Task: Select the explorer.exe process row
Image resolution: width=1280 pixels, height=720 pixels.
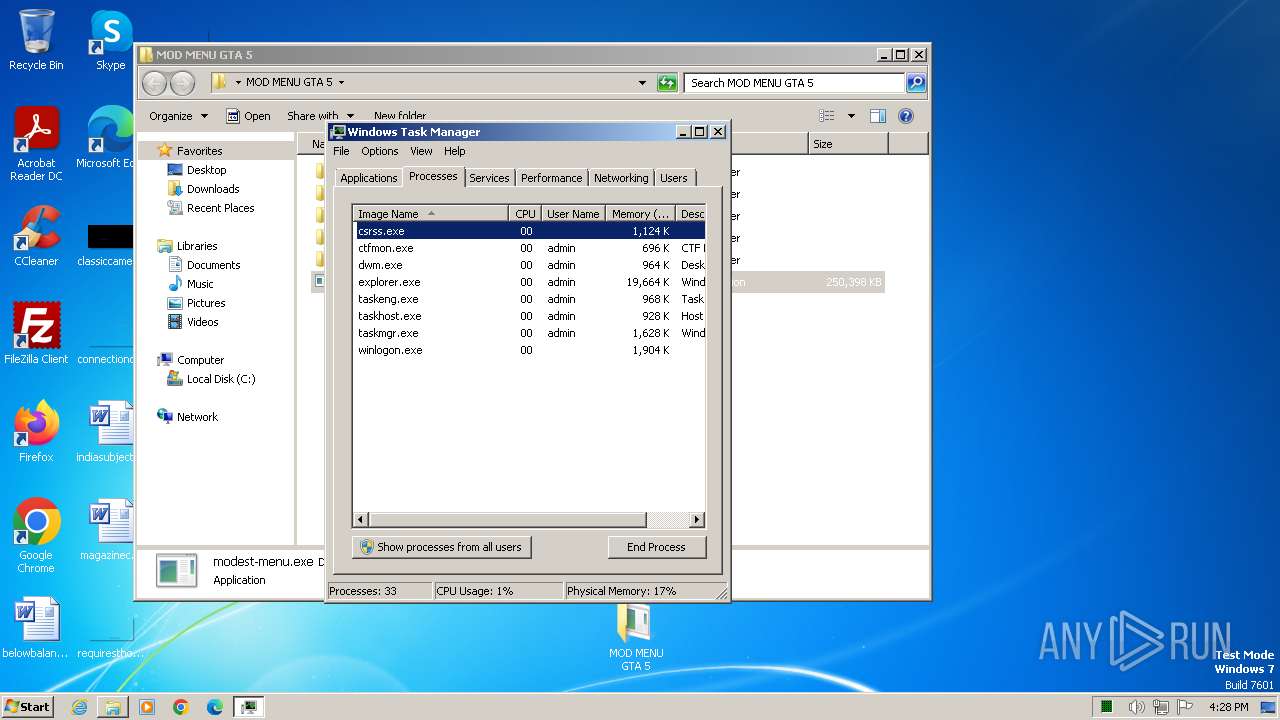Action: coord(530,282)
